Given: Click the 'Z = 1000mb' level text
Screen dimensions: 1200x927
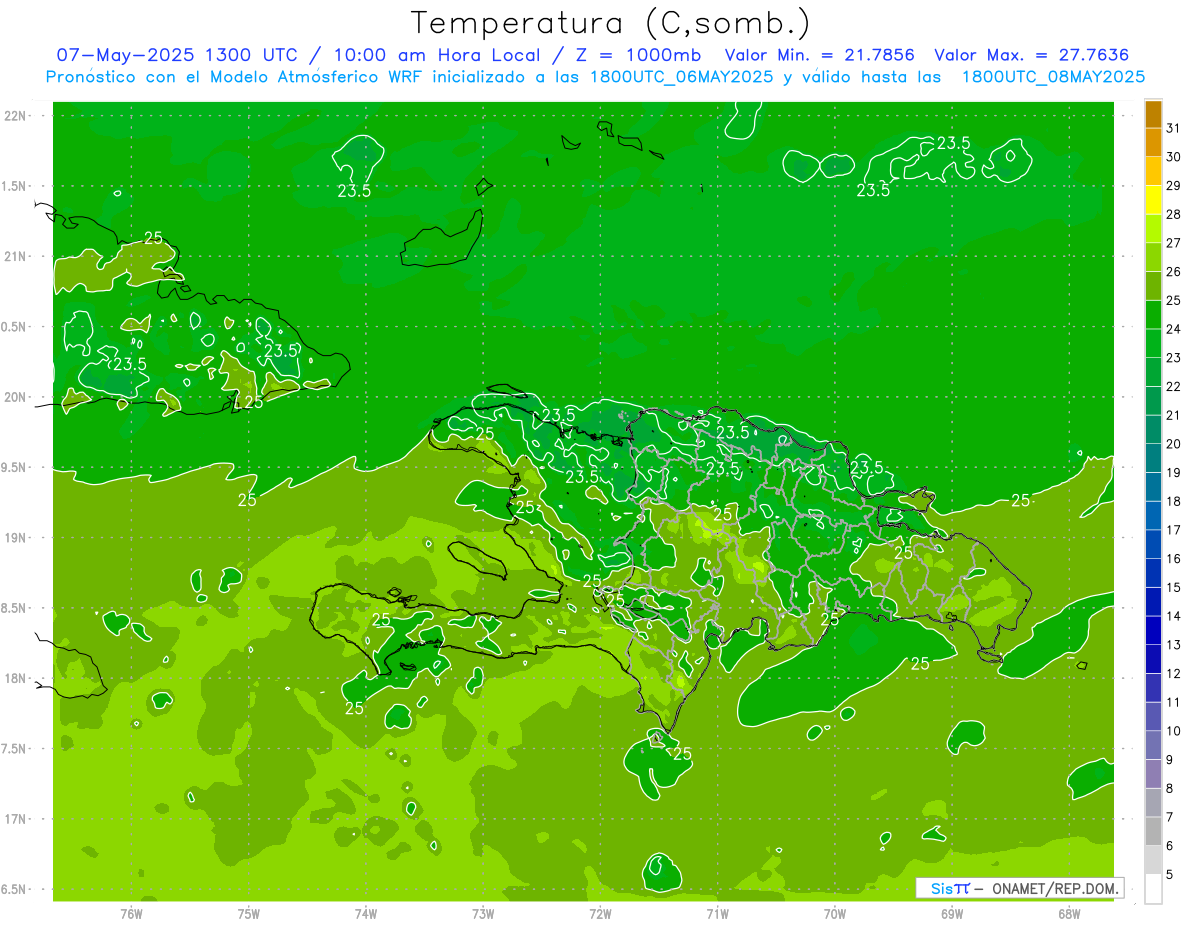Looking at the screenshot, I should tap(638, 55).
